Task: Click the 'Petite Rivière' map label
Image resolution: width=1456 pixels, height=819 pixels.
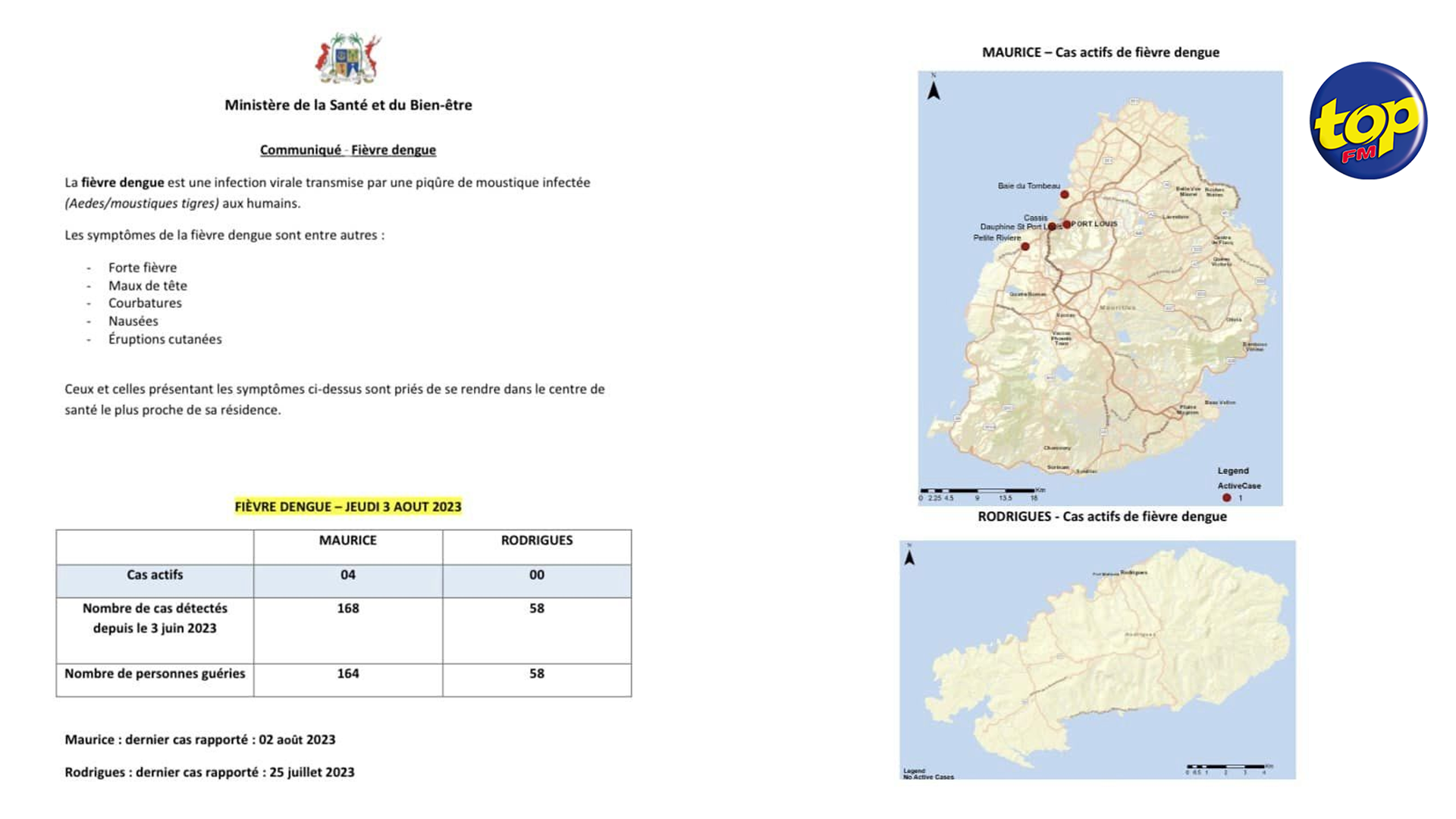Action: [x=997, y=238]
